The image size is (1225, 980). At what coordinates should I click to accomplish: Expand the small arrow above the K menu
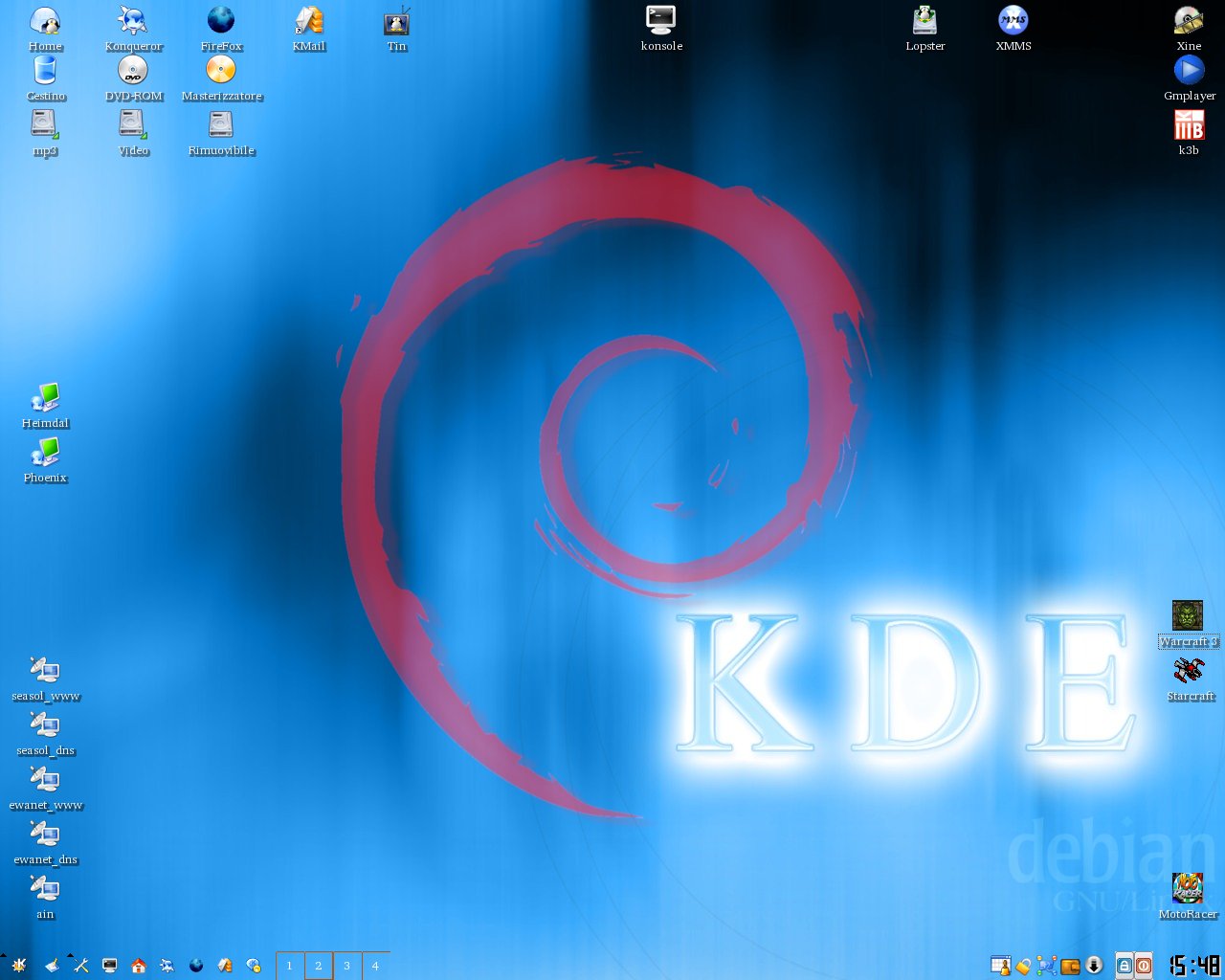click(4, 955)
